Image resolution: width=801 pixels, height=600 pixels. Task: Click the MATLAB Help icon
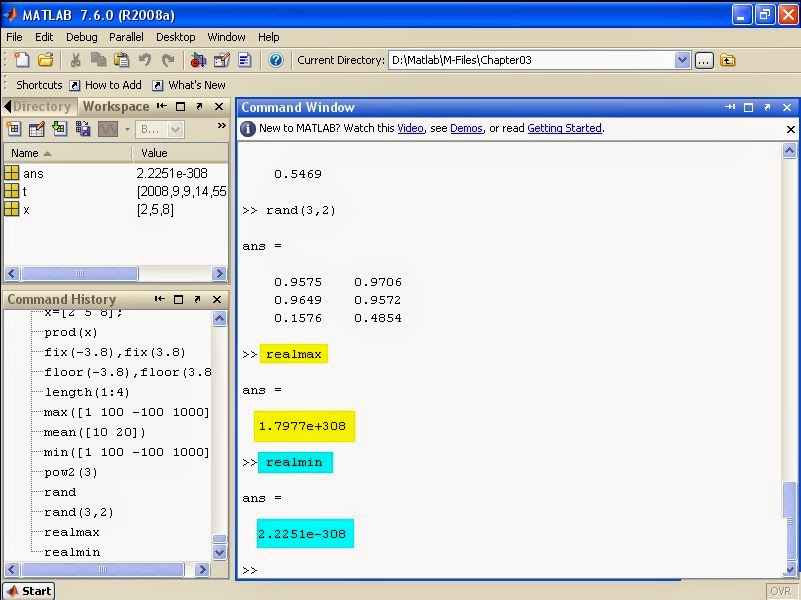[x=276, y=62]
